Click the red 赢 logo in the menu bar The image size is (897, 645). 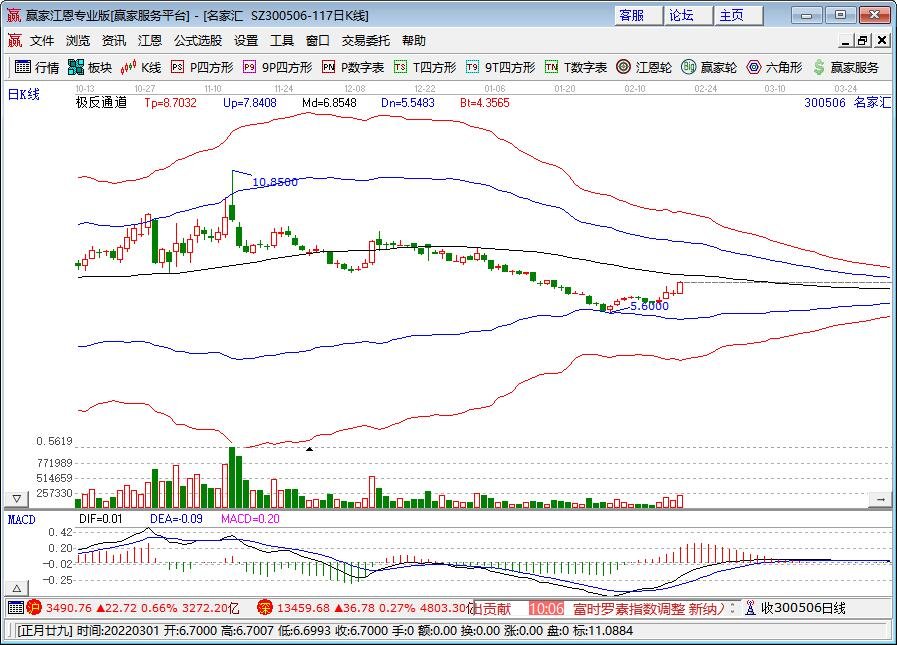tap(14, 41)
